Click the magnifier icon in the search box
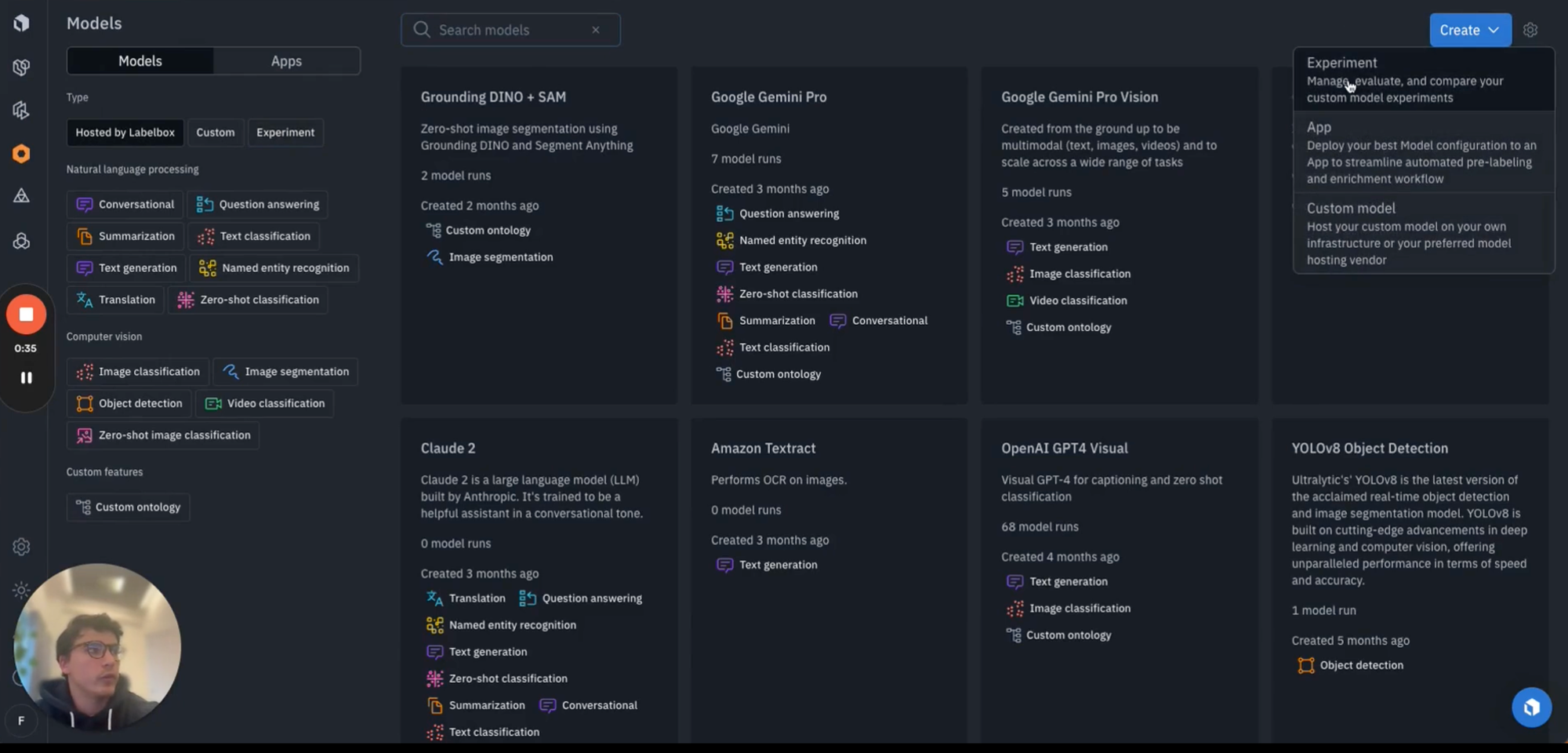The height and width of the screenshot is (753, 1568). (x=422, y=30)
